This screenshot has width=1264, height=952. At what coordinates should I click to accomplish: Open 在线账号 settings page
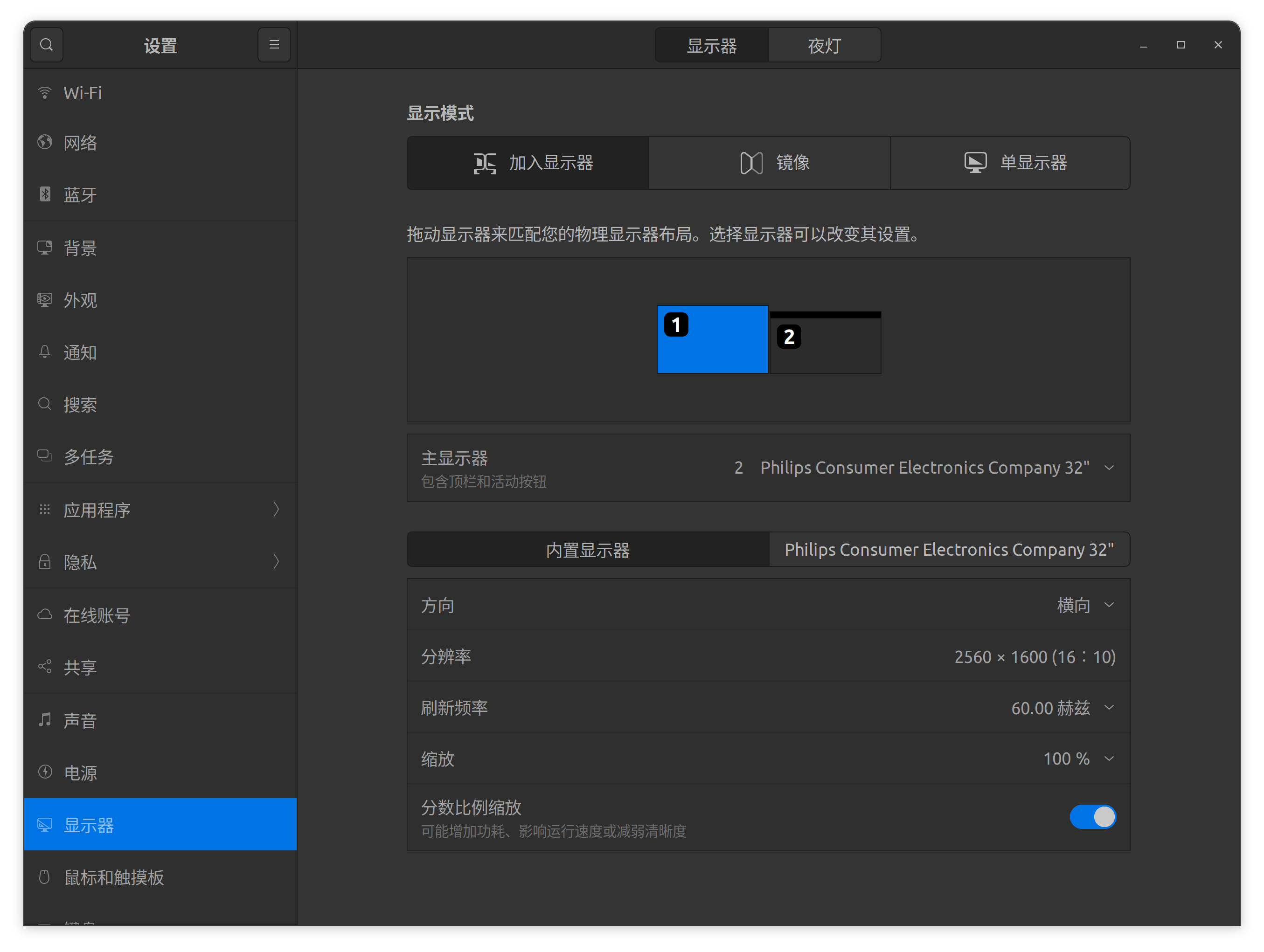click(x=160, y=615)
